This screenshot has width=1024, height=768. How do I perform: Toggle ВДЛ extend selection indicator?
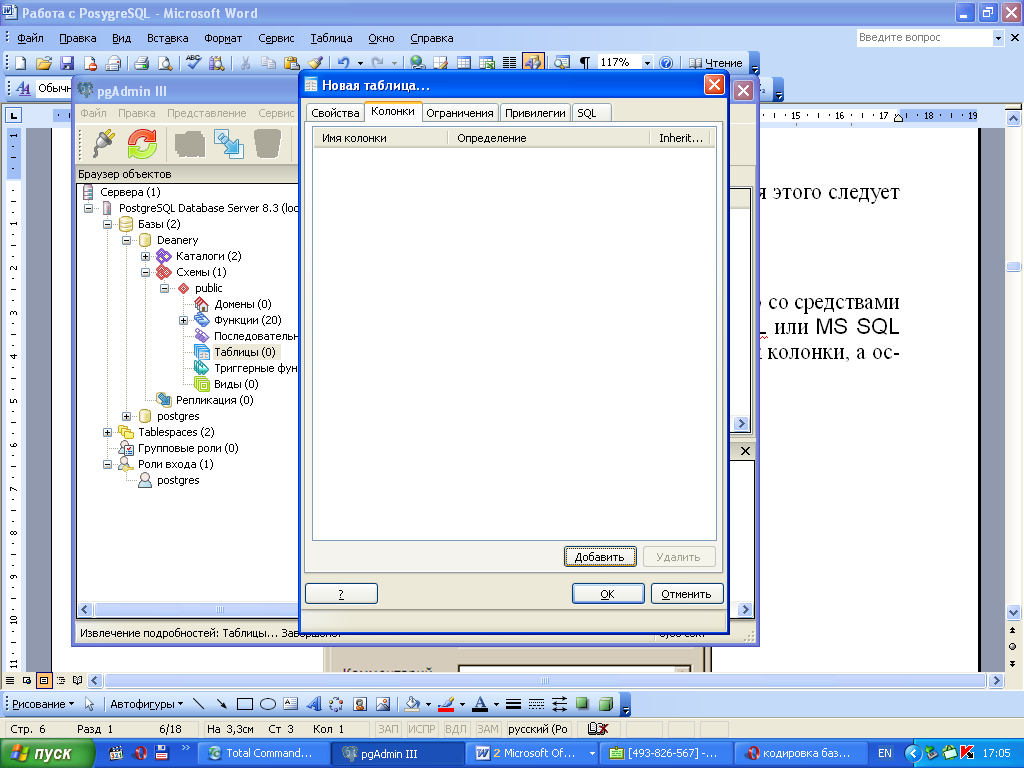pyautogui.click(x=455, y=729)
